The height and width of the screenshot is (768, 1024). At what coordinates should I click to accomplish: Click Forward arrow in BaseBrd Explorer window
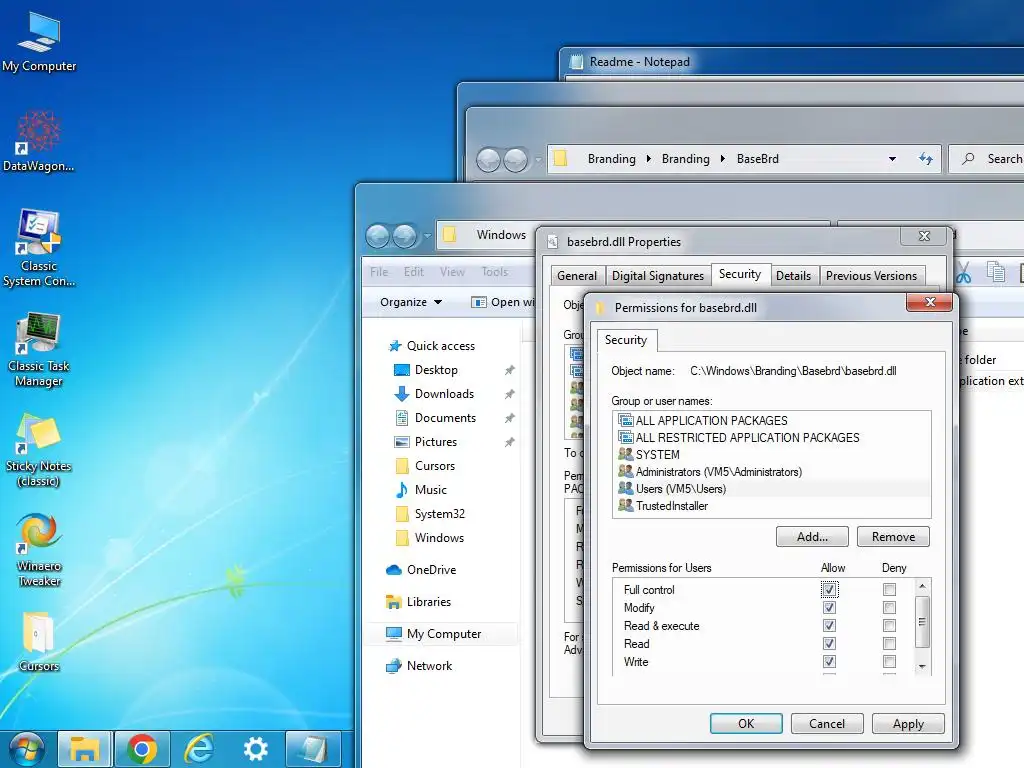(x=516, y=159)
